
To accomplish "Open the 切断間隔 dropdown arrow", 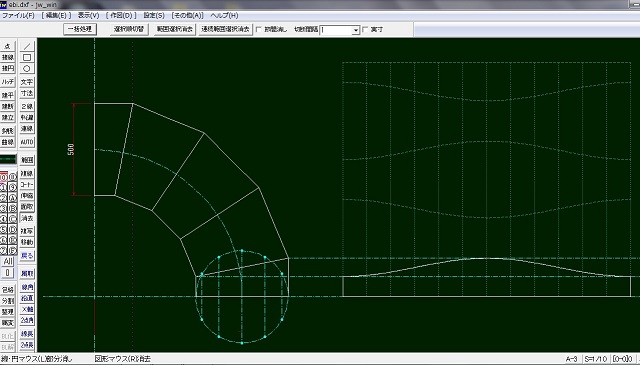I will point(356,30).
